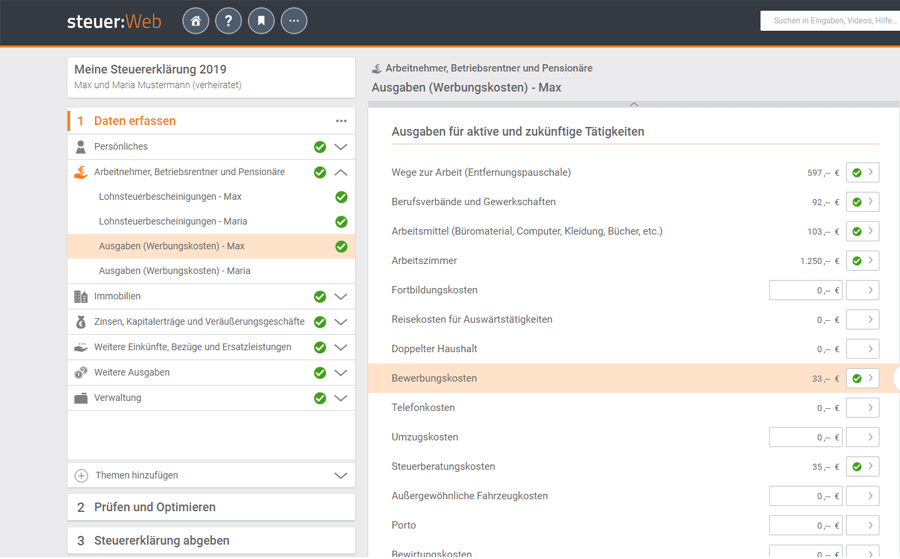Expand the Immobilien section chevron
Viewport: 900px width, 559px height.
(x=341, y=297)
